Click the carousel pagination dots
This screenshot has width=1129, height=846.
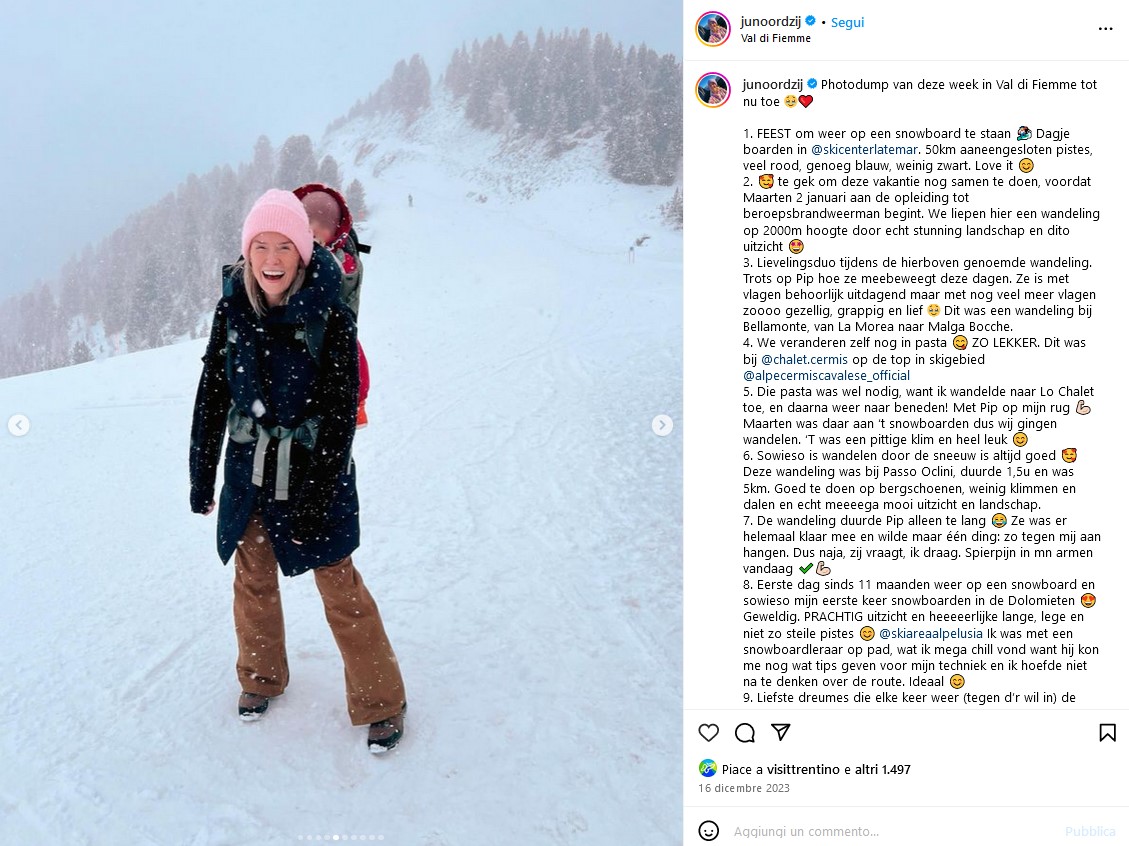[341, 837]
